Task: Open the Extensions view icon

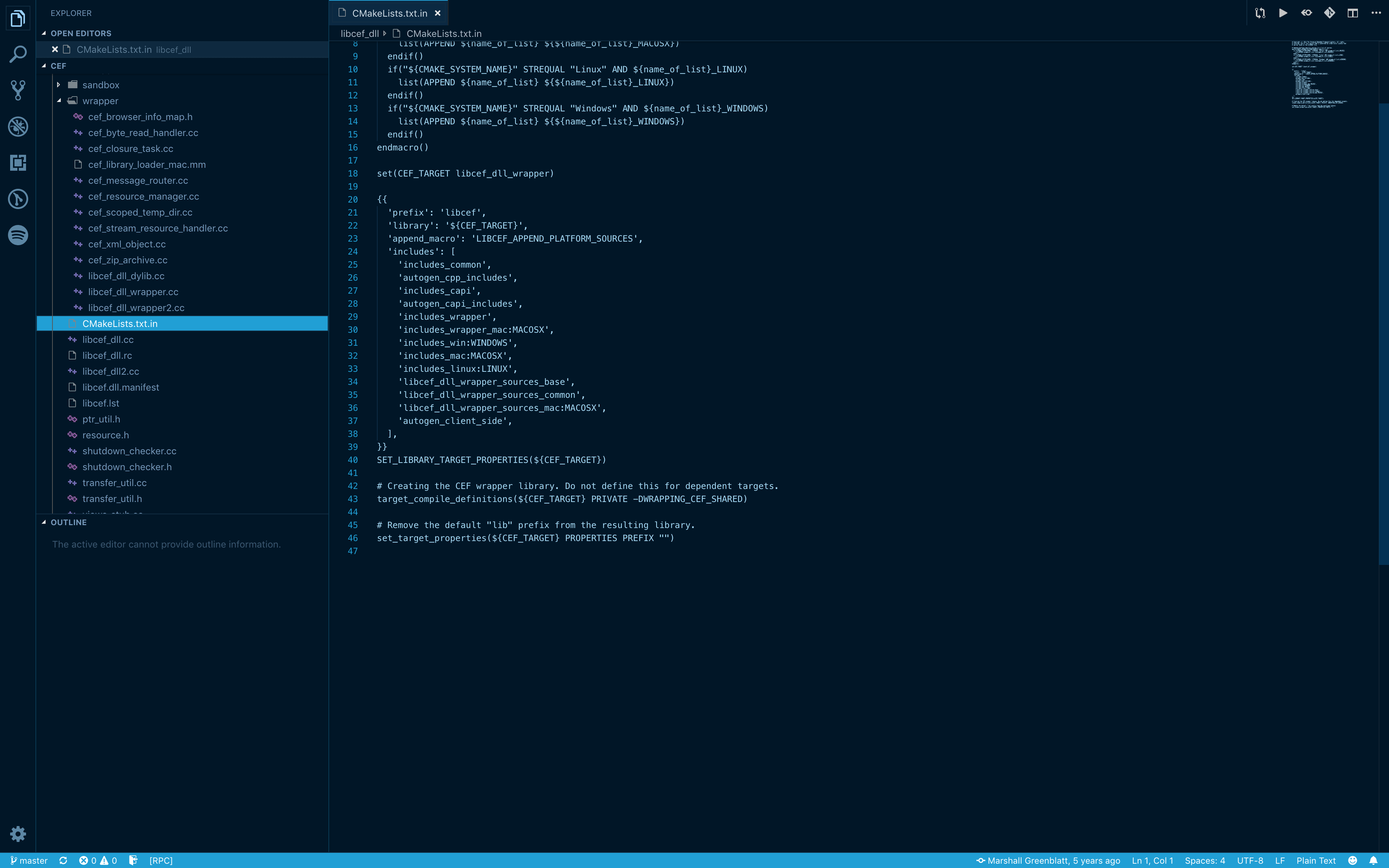Action: (x=18, y=163)
